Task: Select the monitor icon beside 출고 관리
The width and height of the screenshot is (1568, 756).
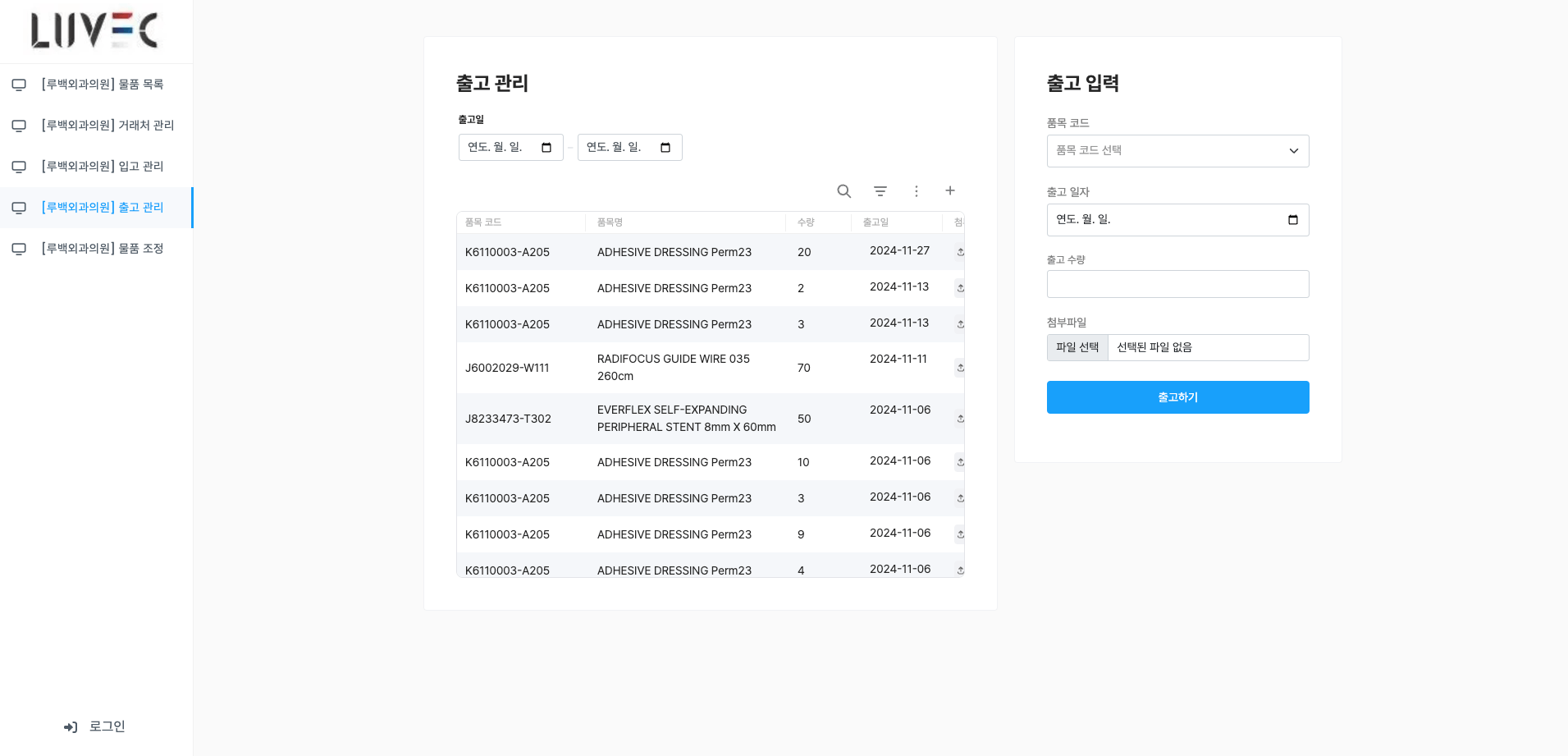Action: (x=19, y=208)
